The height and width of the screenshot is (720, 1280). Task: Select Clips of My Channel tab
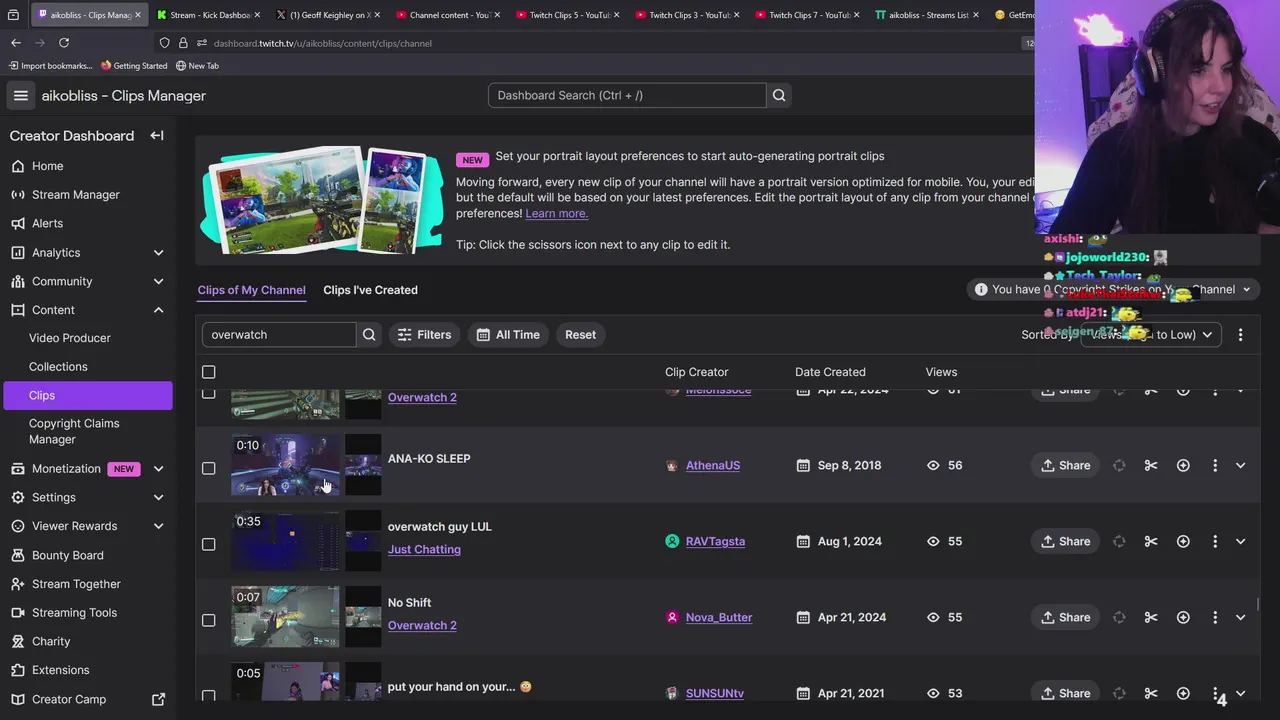point(251,290)
